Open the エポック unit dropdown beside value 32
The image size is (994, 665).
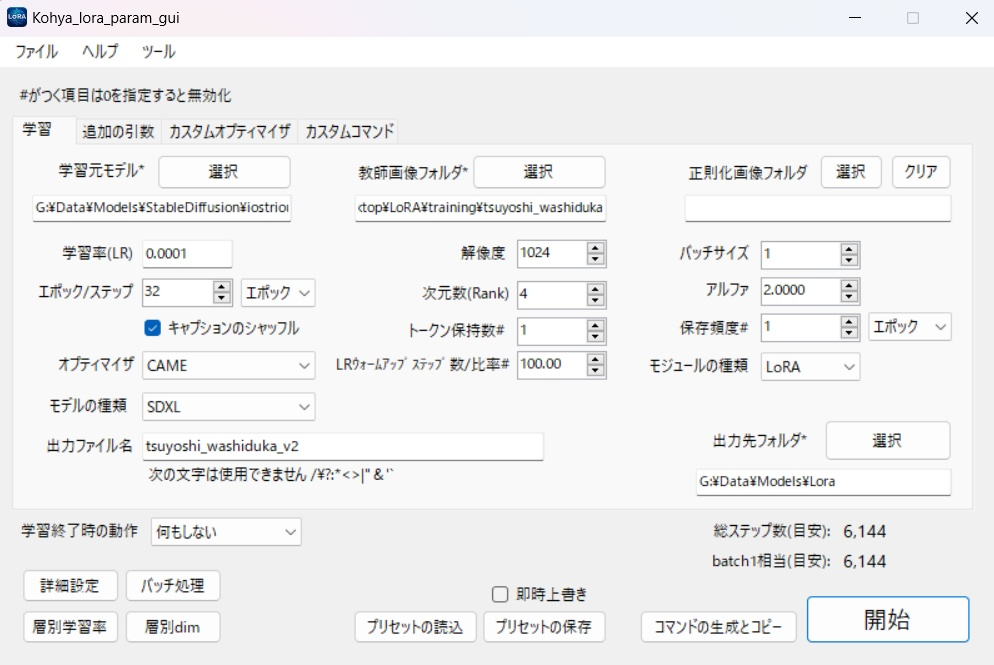coord(278,293)
